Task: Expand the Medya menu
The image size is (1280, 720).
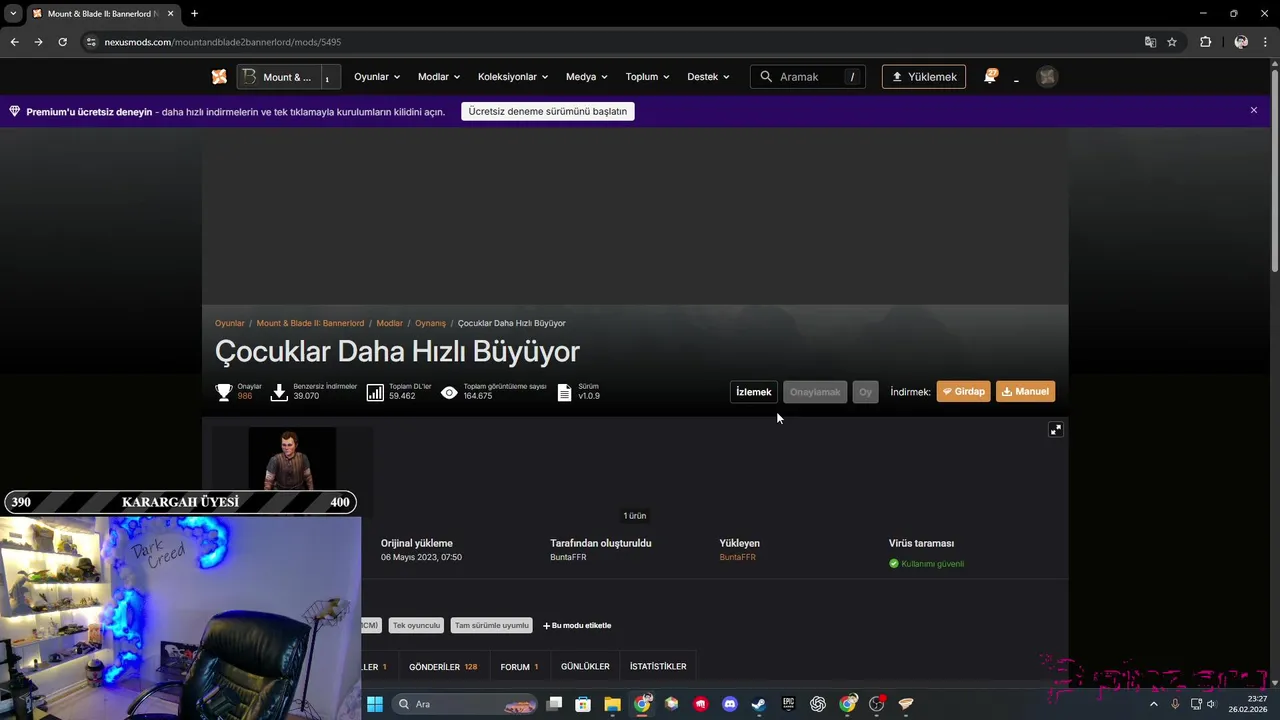Action: tap(588, 77)
